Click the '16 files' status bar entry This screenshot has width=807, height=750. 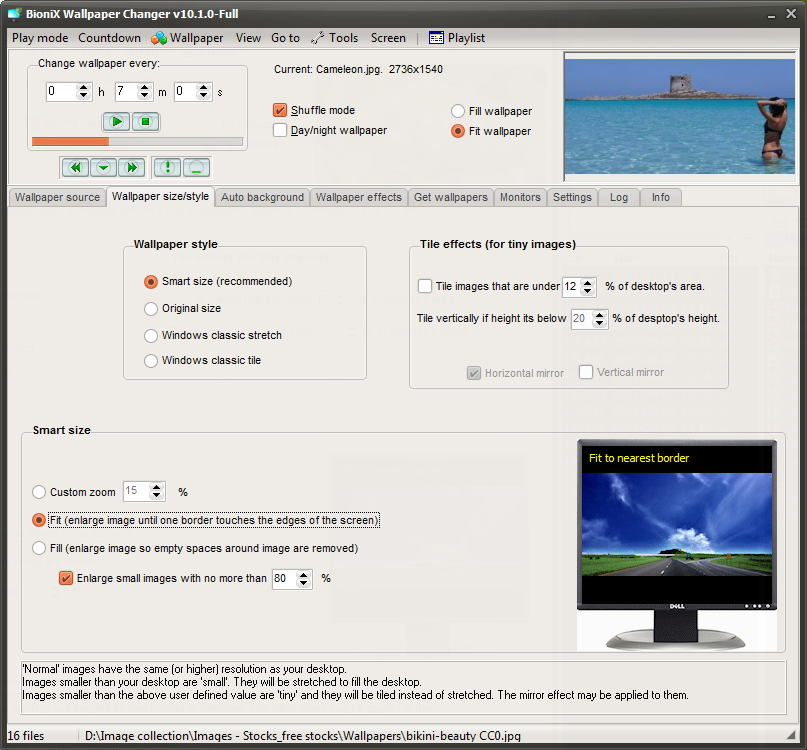(x=26, y=736)
